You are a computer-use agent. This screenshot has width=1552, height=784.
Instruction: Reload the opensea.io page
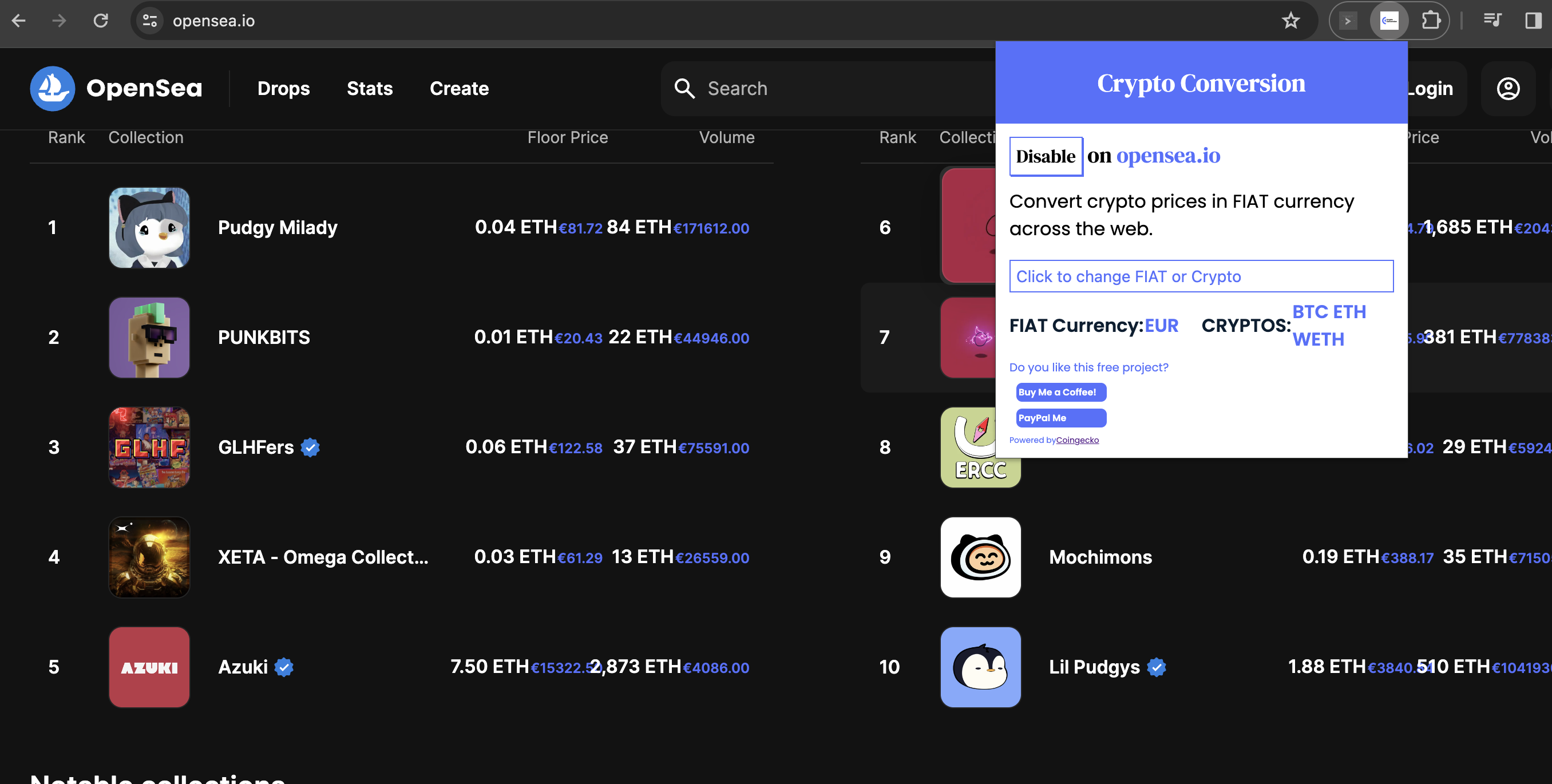pyautogui.click(x=101, y=21)
